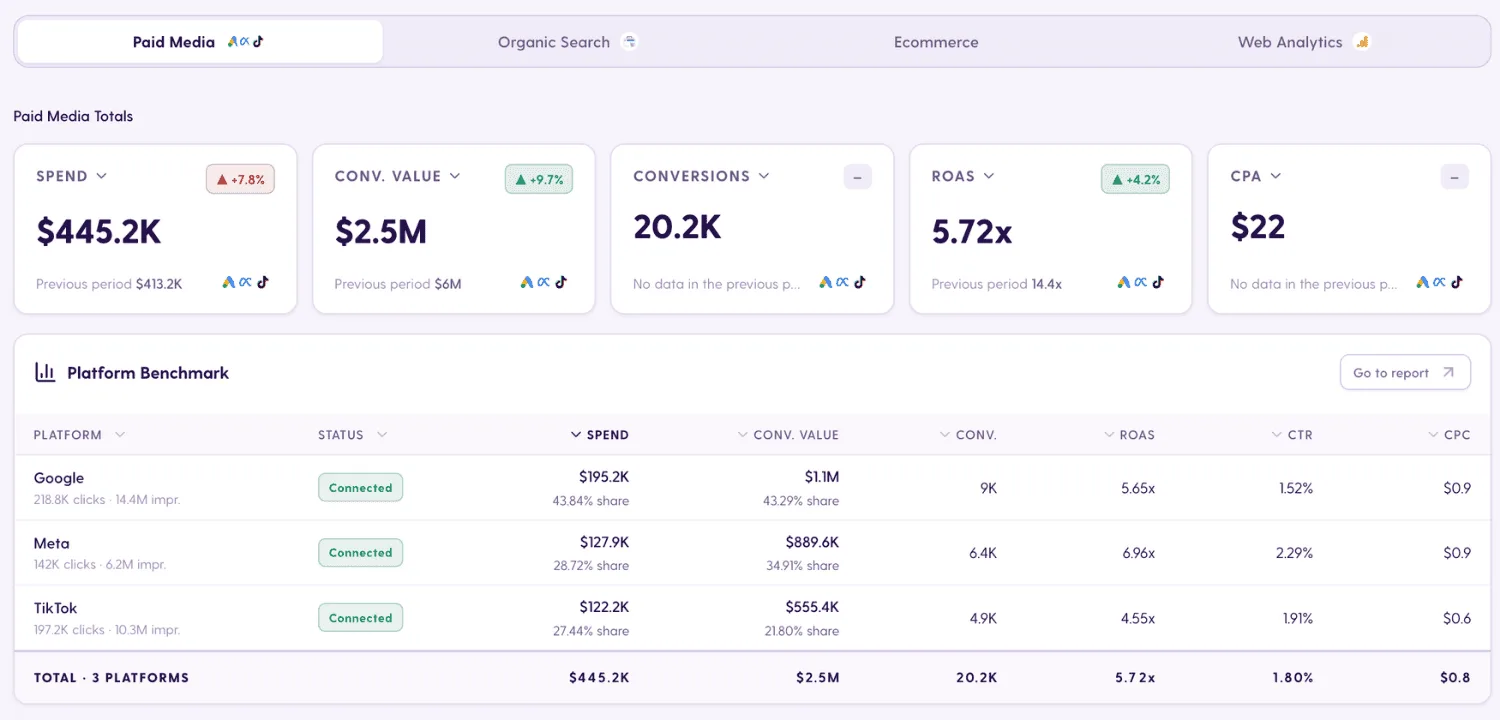This screenshot has height=720, width=1500.
Task: Click the dash badge on CONVERSIONS card
Action: [x=857, y=178]
